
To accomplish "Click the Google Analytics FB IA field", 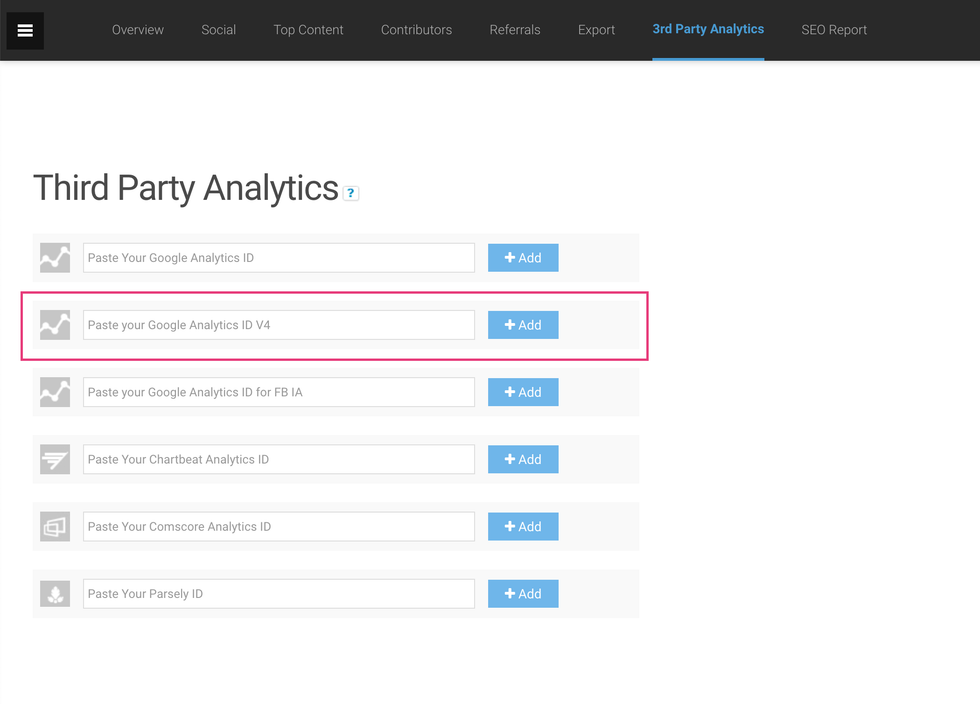I will [x=279, y=392].
